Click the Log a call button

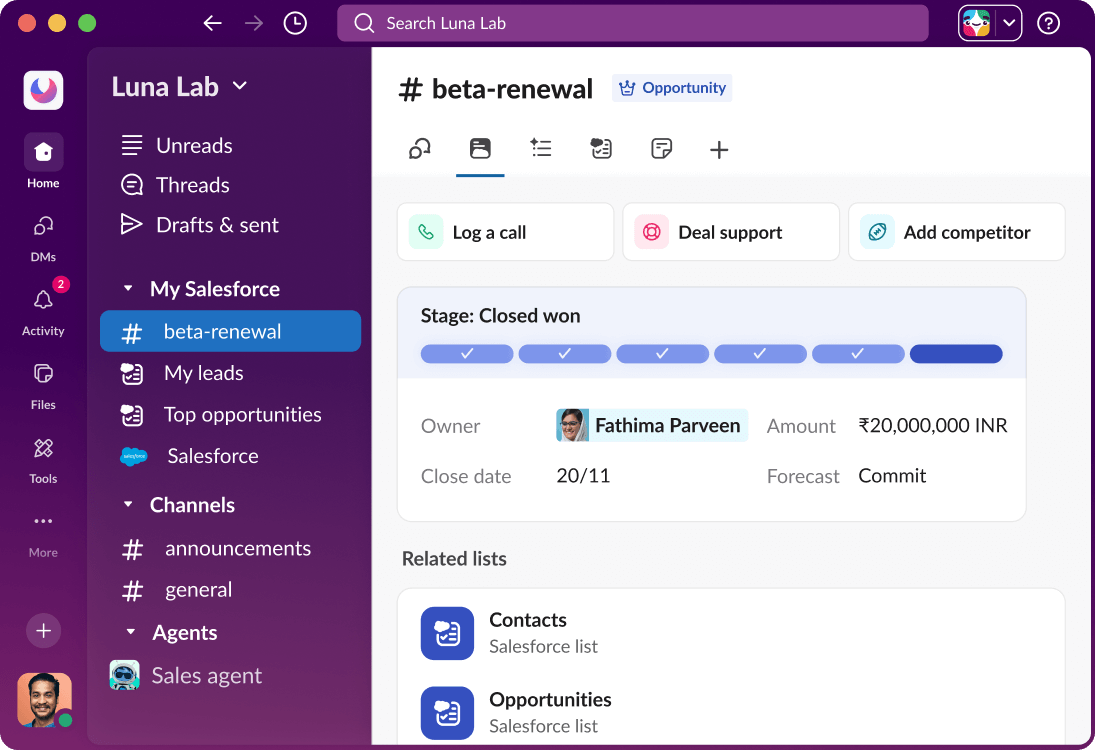pos(505,231)
